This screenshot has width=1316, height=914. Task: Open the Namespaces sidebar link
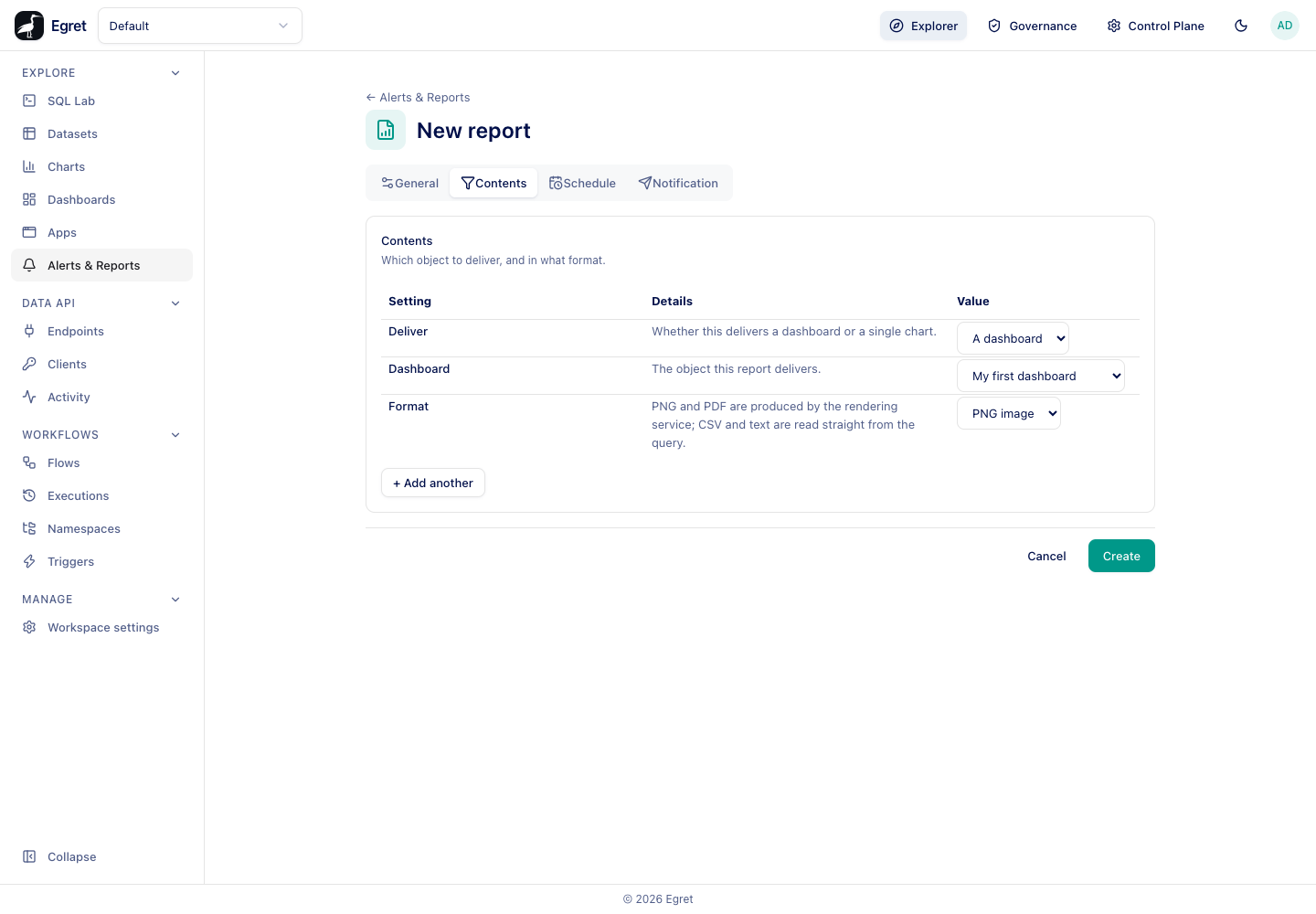[x=101, y=528]
